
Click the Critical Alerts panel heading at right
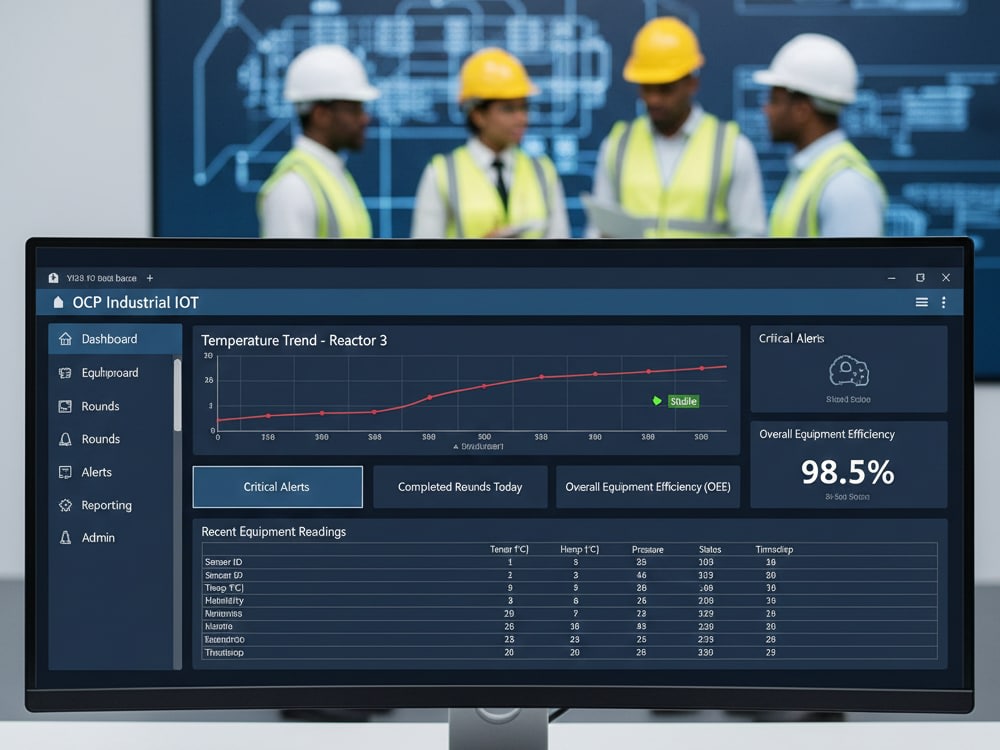(791, 339)
